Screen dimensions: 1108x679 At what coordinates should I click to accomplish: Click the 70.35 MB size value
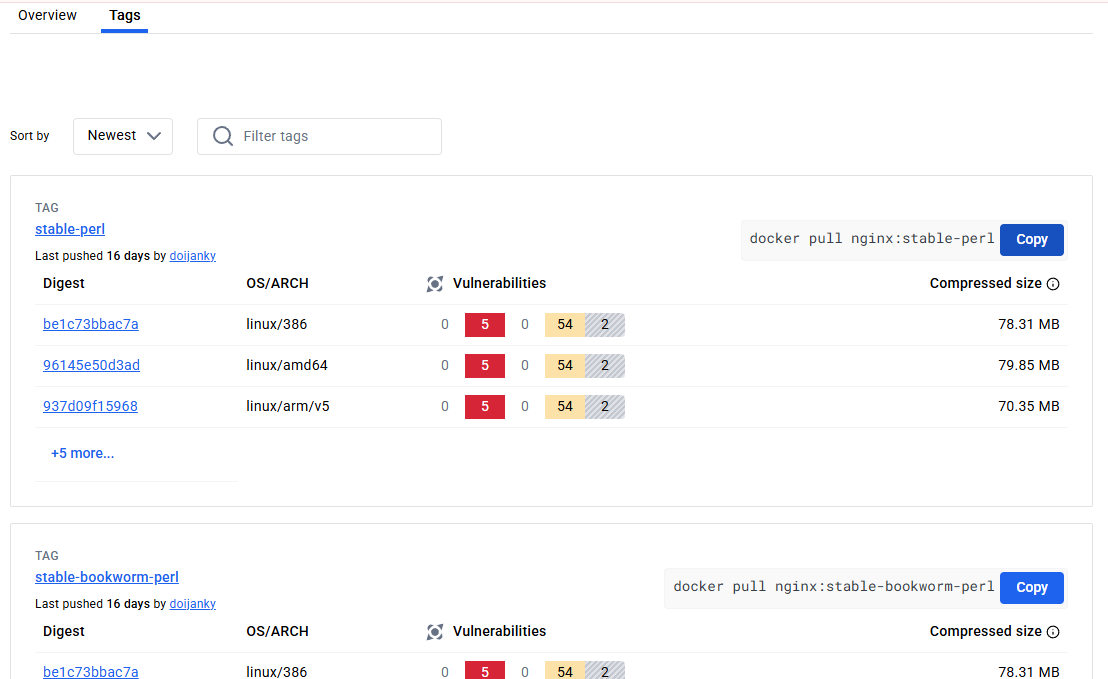(1028, 406)
